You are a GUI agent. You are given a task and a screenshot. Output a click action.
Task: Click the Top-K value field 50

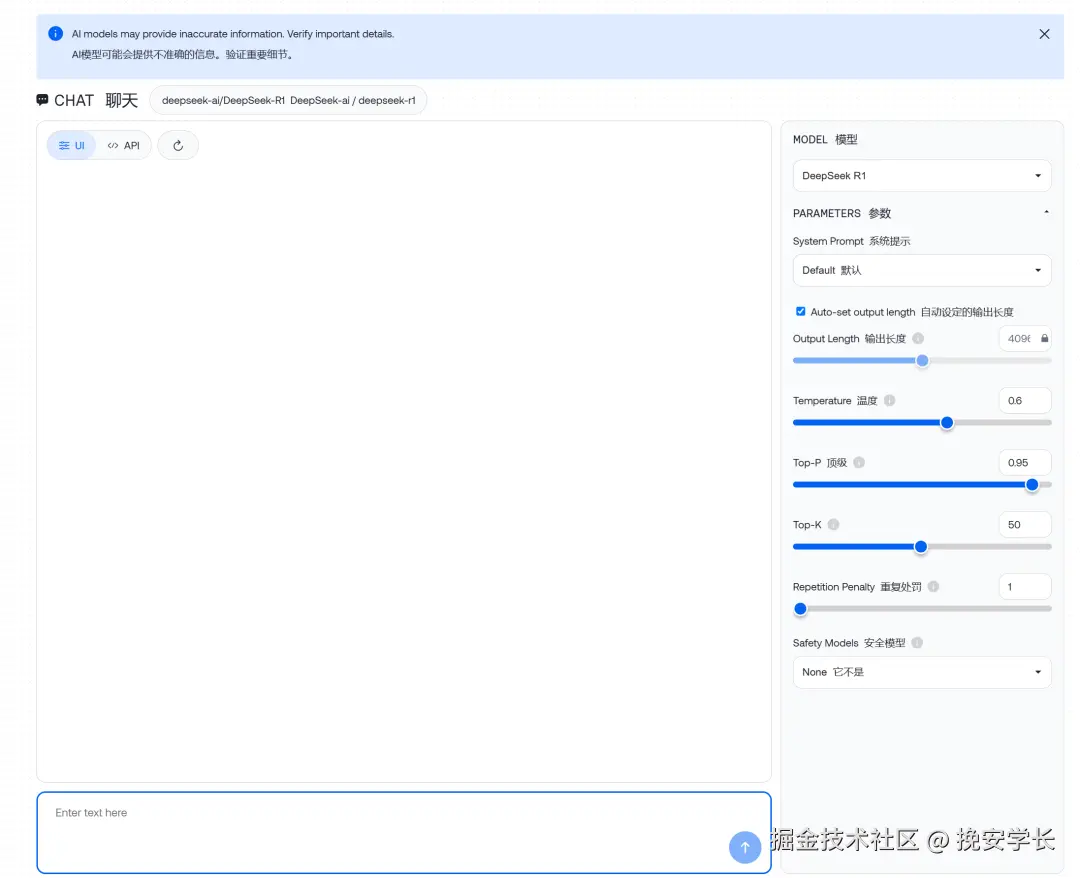click(x=1025, y=524)
